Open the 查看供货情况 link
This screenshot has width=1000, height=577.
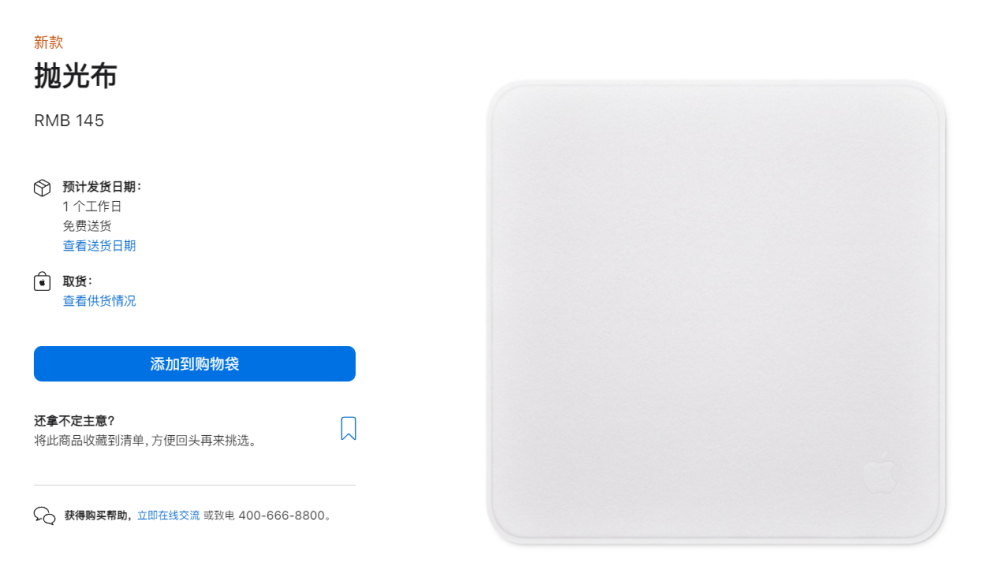(x=99, y=301)
